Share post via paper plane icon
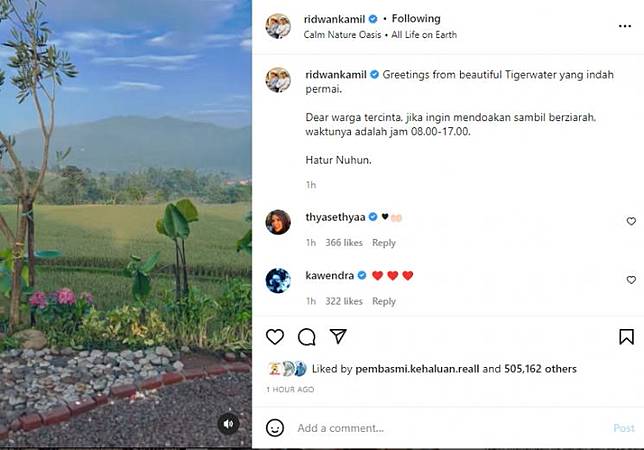The height and width of the screenshot is (450, 644). point(338,336)
